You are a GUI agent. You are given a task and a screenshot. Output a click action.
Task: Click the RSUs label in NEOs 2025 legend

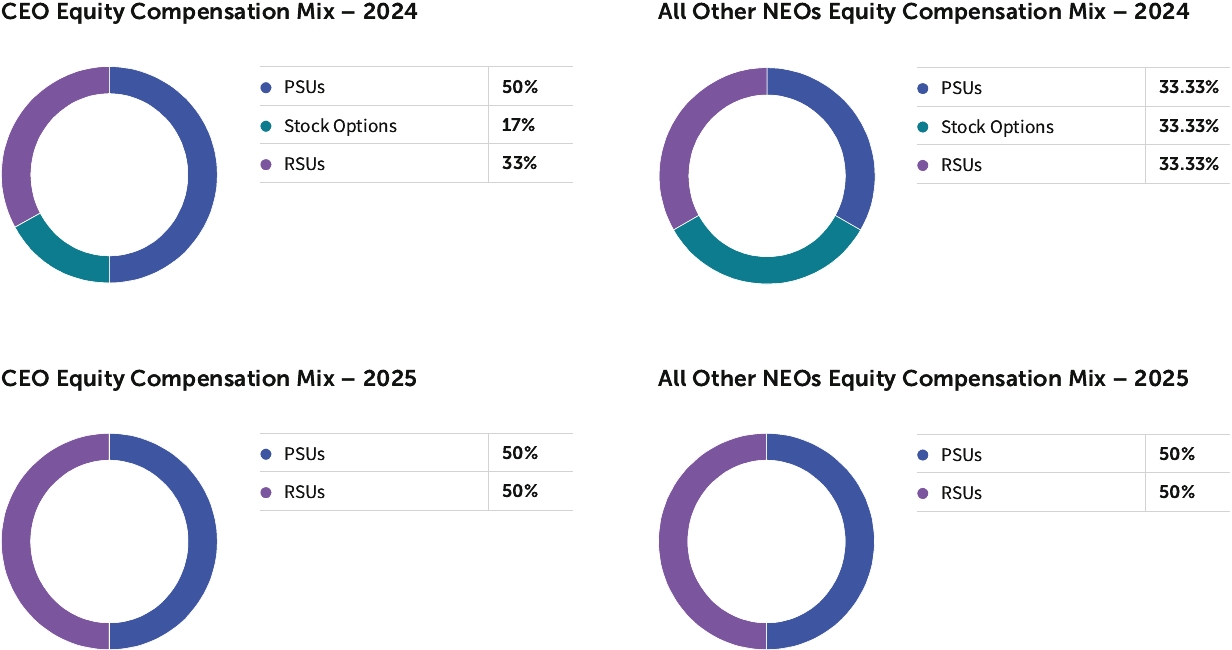click(x=961, y=493)
